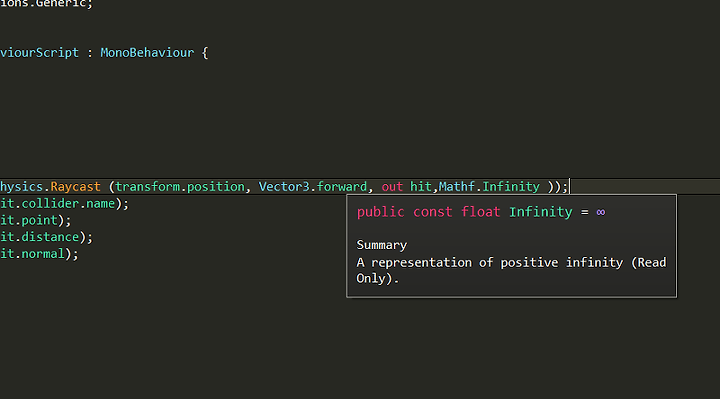Click the point property line

coord(35,220)
